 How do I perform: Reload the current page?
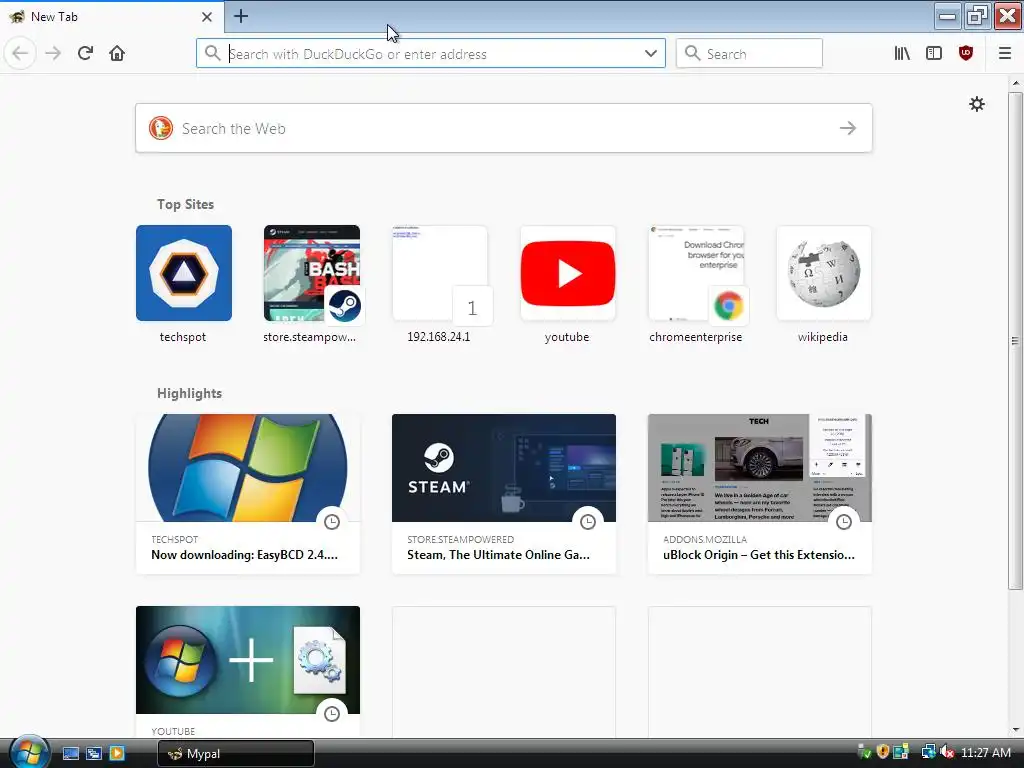[x=85, y=53]
